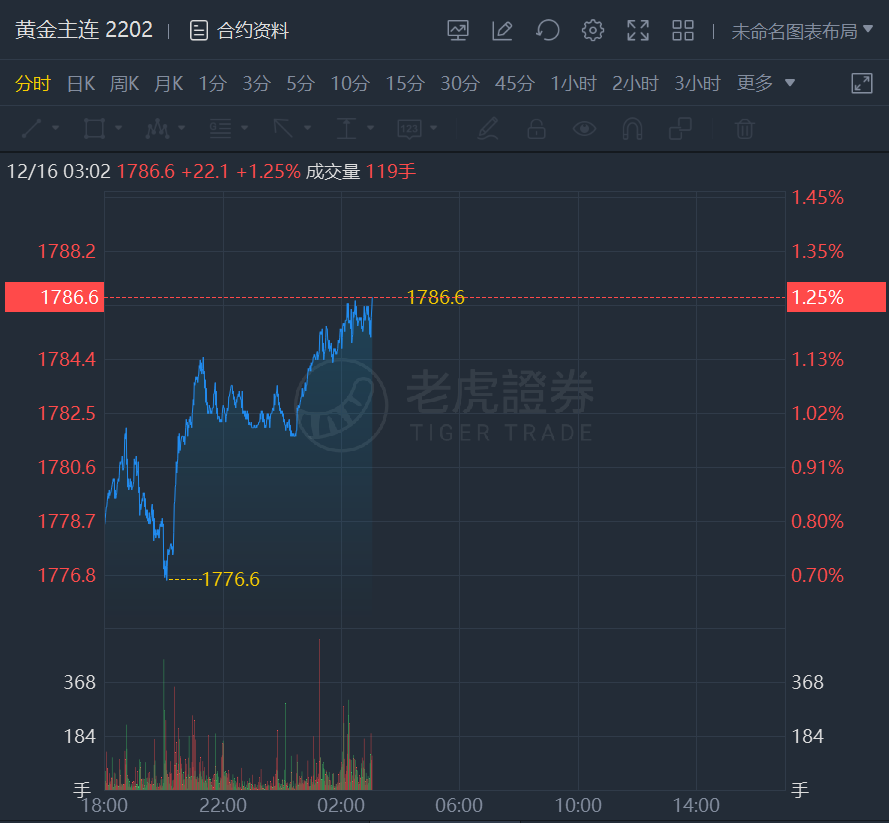Viewport: 889px width, 823px height.
Task: Toggle drawing visibility eye icon
Action: pos(584,129)
